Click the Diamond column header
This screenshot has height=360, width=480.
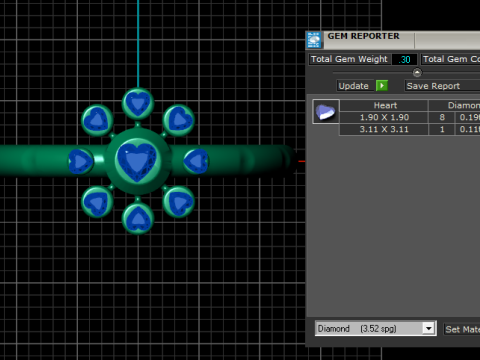pos(454,105)
